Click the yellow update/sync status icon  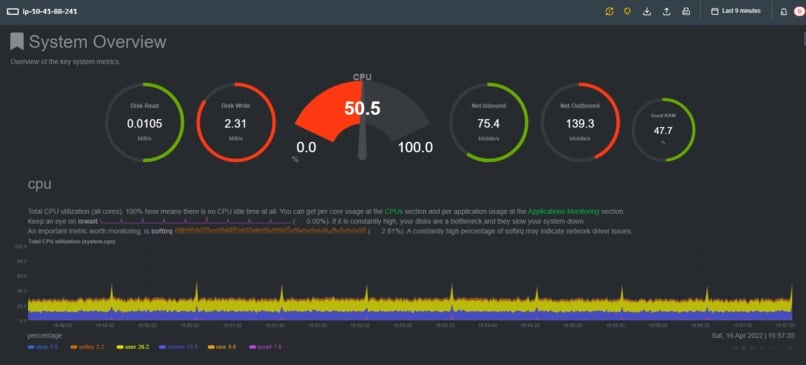tap(609, 11)
